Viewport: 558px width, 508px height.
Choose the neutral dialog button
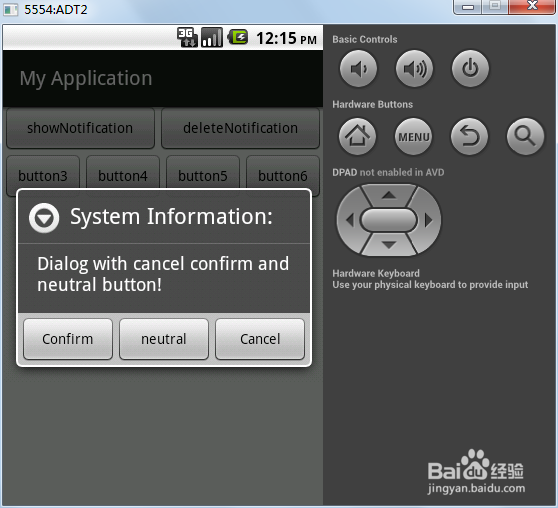pos(164,339)
